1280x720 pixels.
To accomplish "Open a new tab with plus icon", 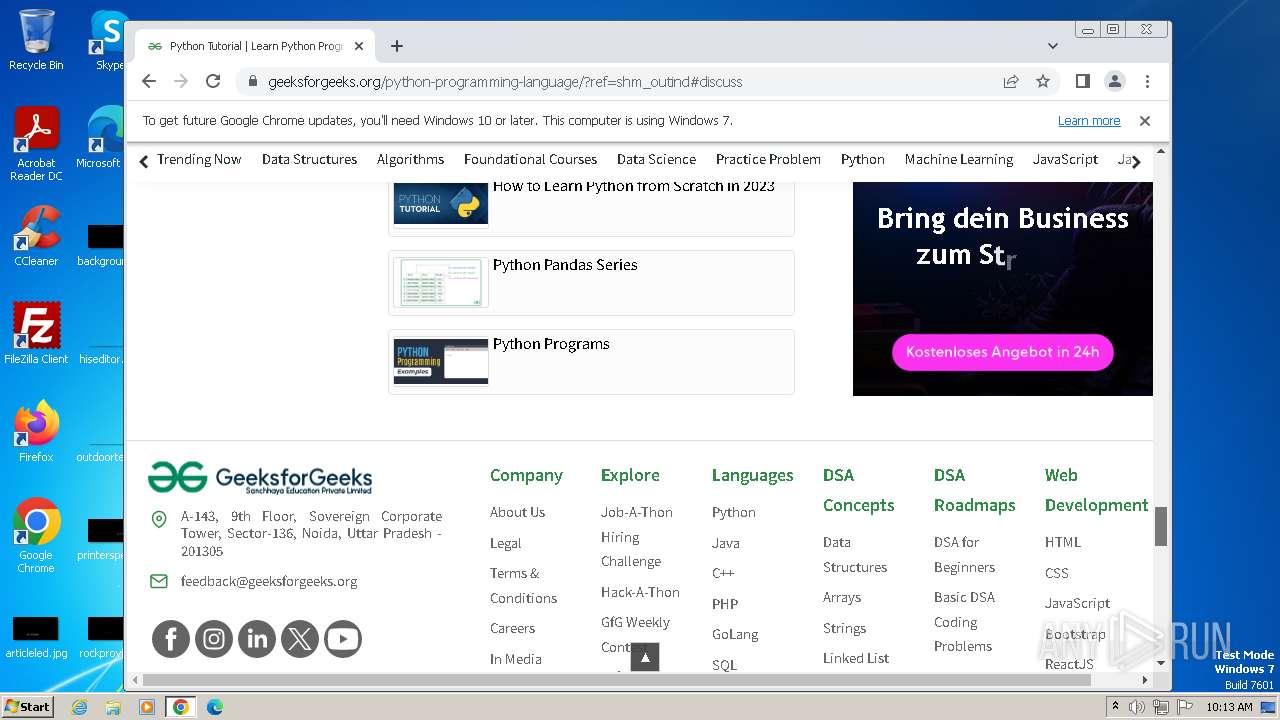I will point(397,46).
